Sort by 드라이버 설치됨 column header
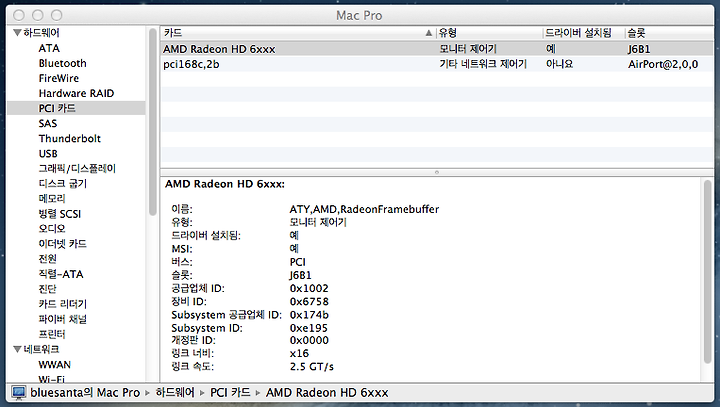 coord(584,33)
